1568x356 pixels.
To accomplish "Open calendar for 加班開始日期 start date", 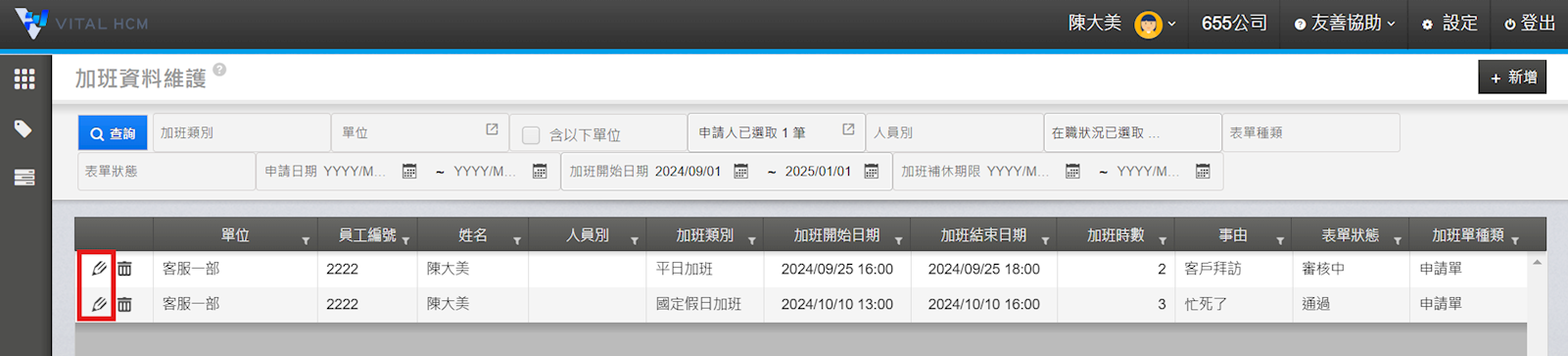I will pos(741,172).
